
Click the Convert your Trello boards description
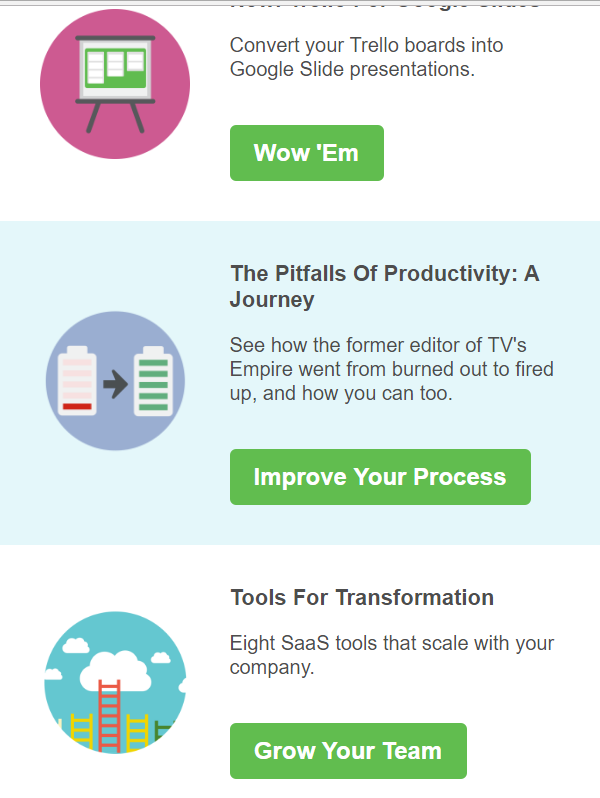[x=366, y=57]
